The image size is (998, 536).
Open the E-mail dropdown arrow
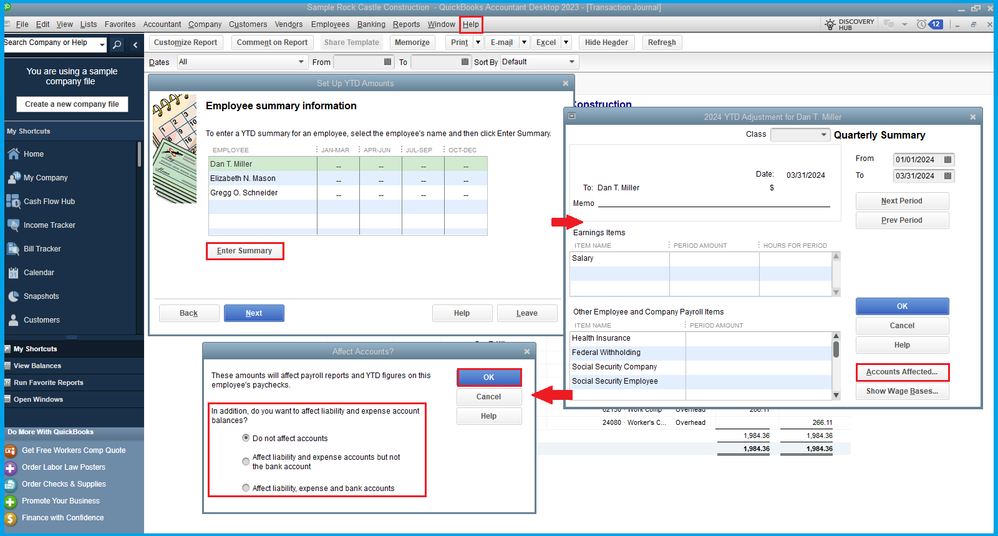tap(524, 42)
